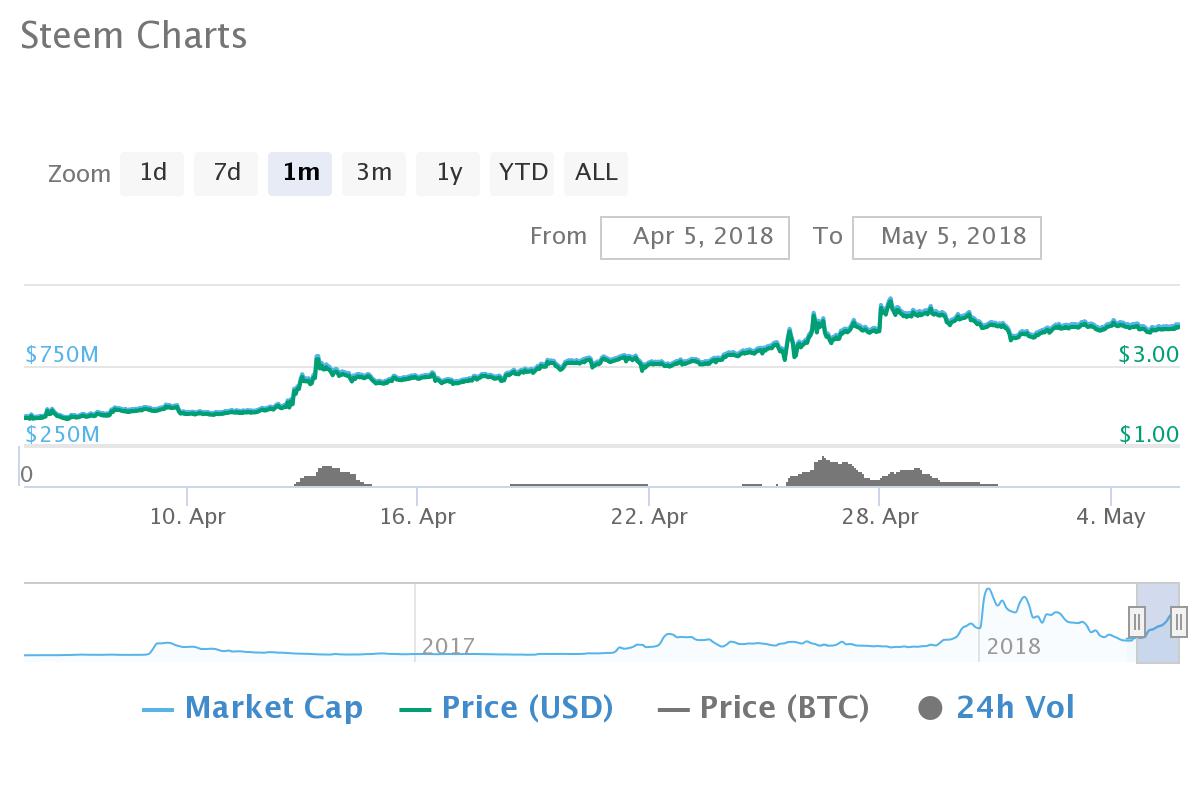This screenshot has height=800, width=1200.
Task: Open the From date field
Action: [695, 237]
